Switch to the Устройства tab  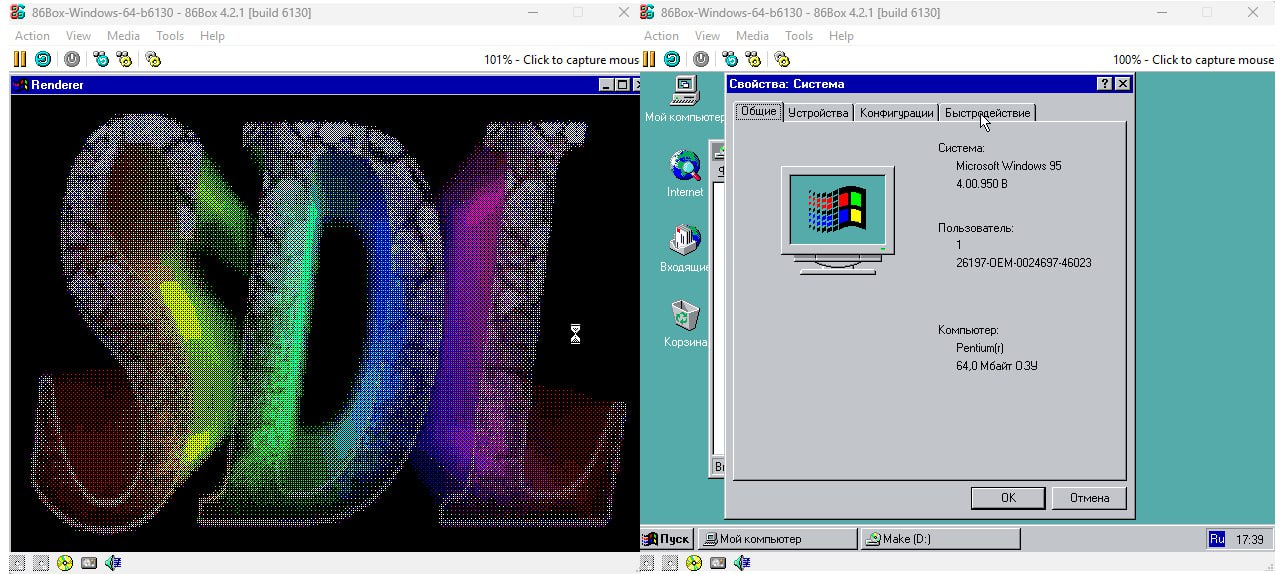click(x=818, y=113)
